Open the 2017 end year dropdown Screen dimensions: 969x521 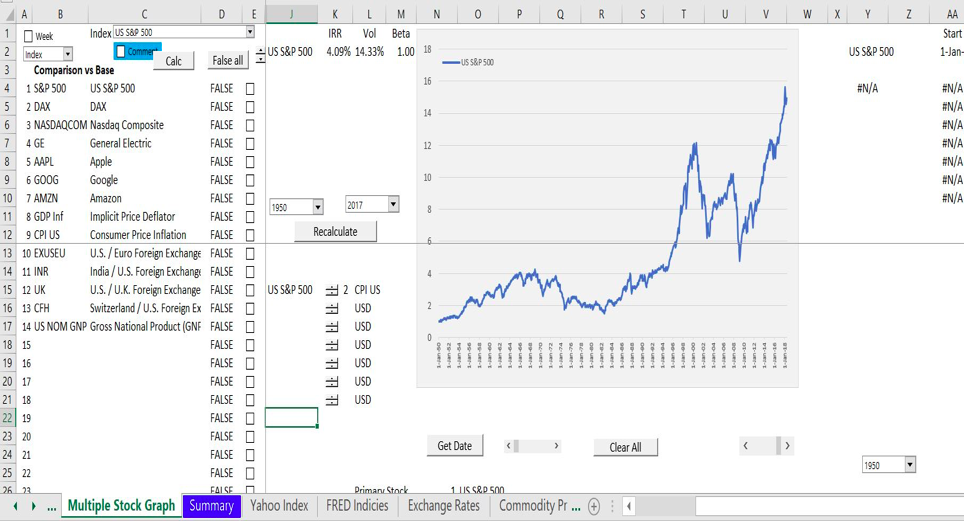(393, 205)
